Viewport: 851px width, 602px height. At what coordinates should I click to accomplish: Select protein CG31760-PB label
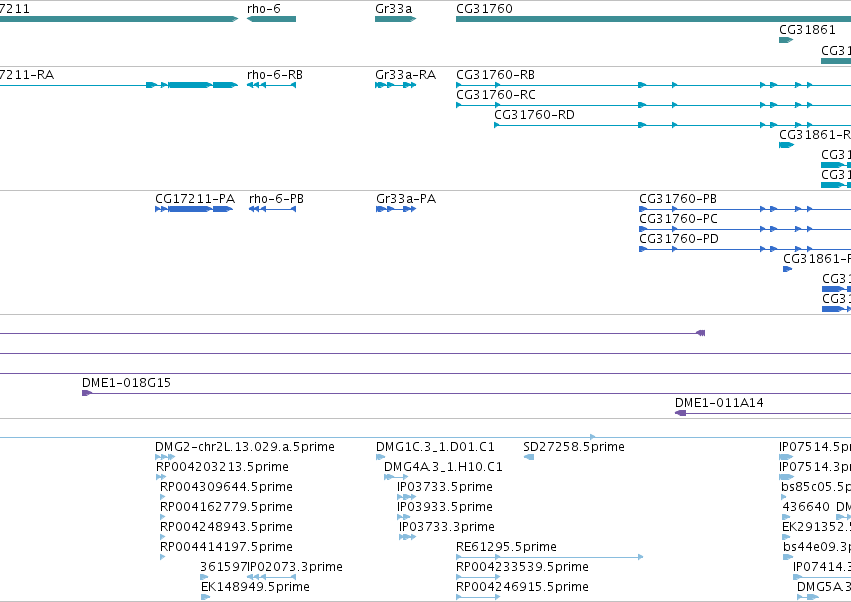(678, 199)
